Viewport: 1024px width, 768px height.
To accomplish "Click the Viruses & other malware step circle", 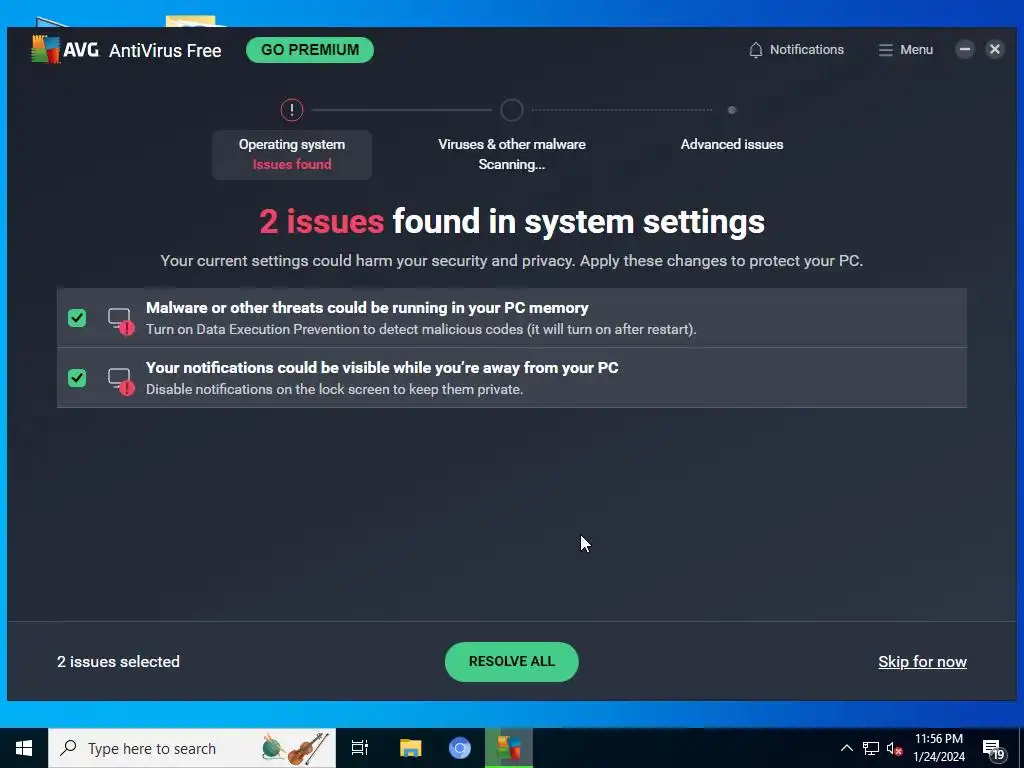I will pyautogui.click(x=512, y=110).
